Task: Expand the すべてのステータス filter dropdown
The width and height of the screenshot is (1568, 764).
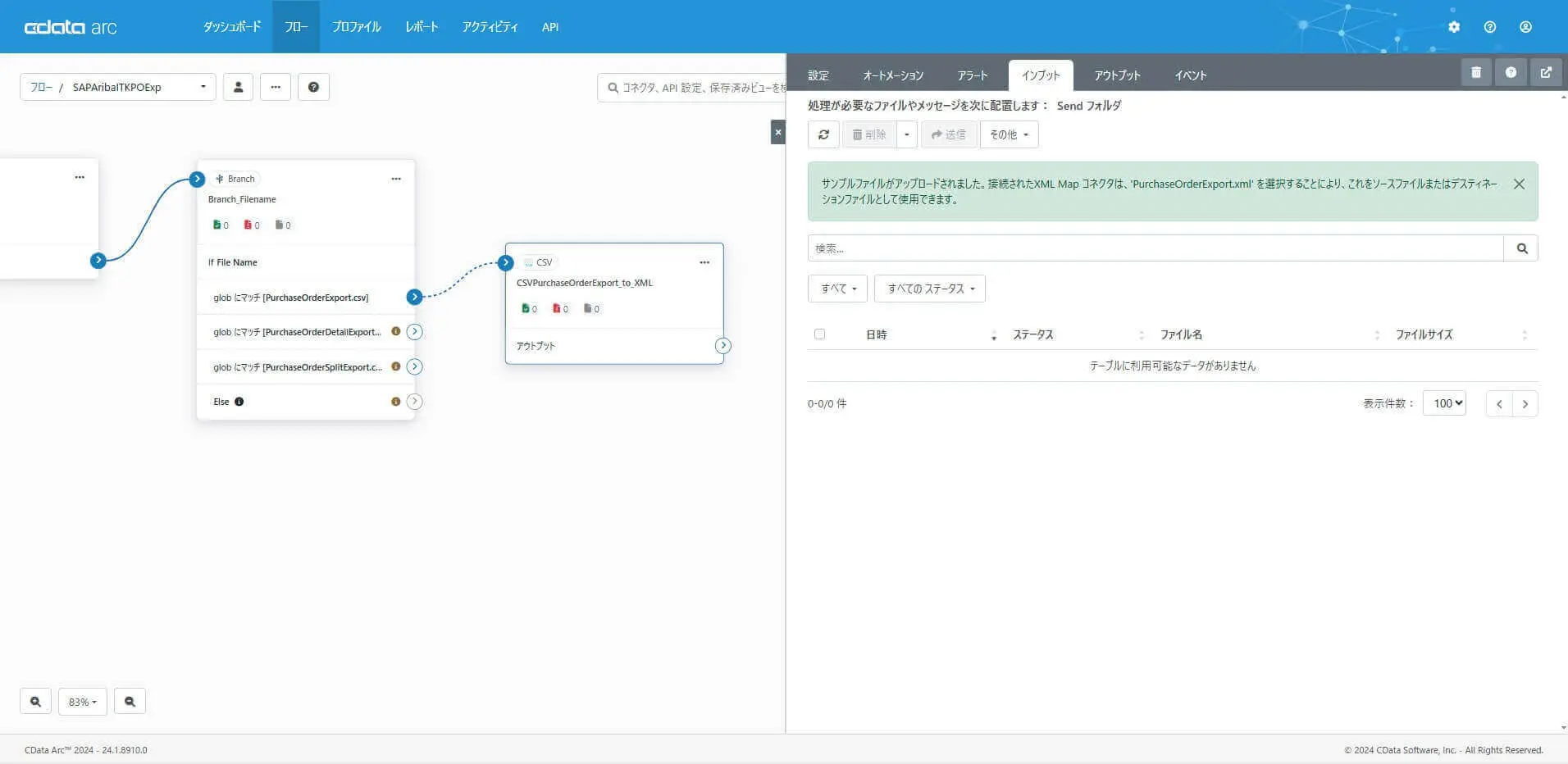Action: pyautogui.click(x=930, y=289)
